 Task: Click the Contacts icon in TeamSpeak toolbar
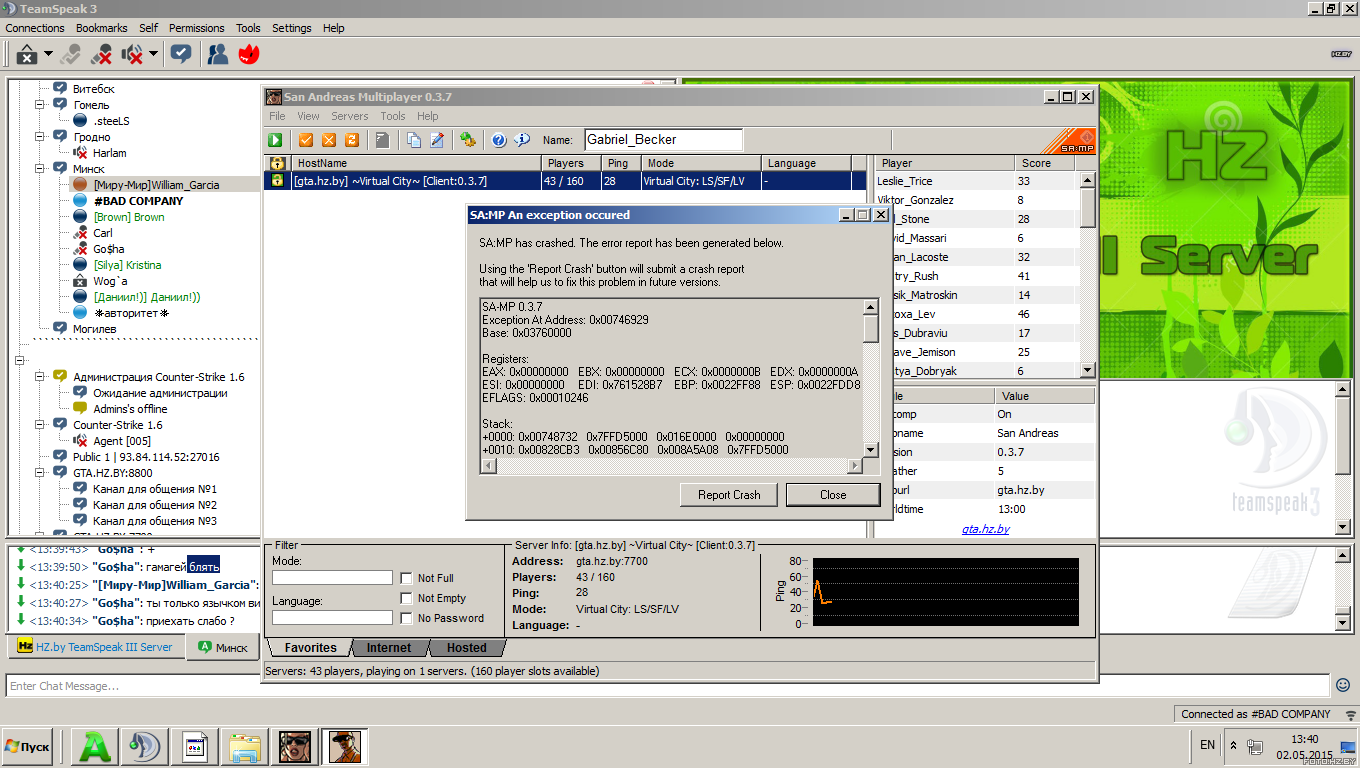pos(217,54)
